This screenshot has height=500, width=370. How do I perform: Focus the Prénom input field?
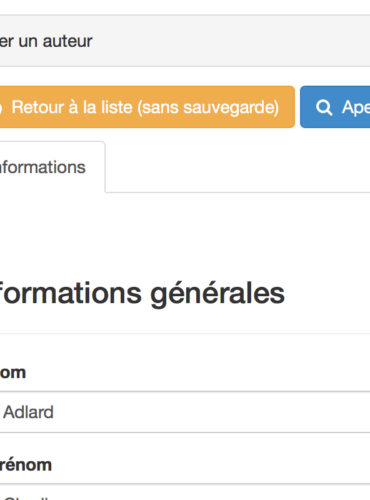coord(185,492)
